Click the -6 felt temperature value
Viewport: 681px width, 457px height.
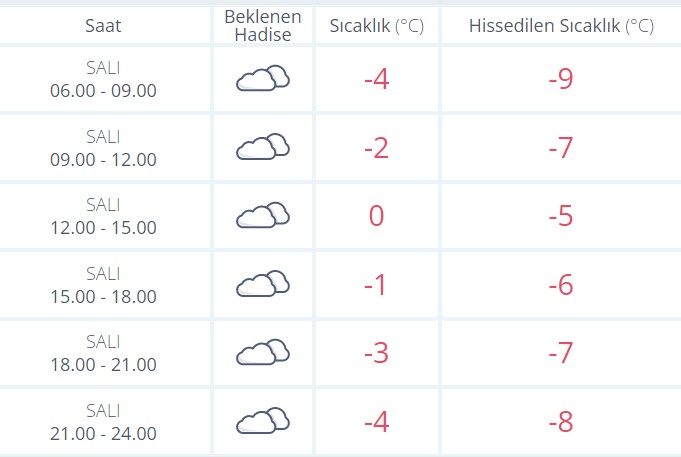pyautogui.click(x=561, y=285)
